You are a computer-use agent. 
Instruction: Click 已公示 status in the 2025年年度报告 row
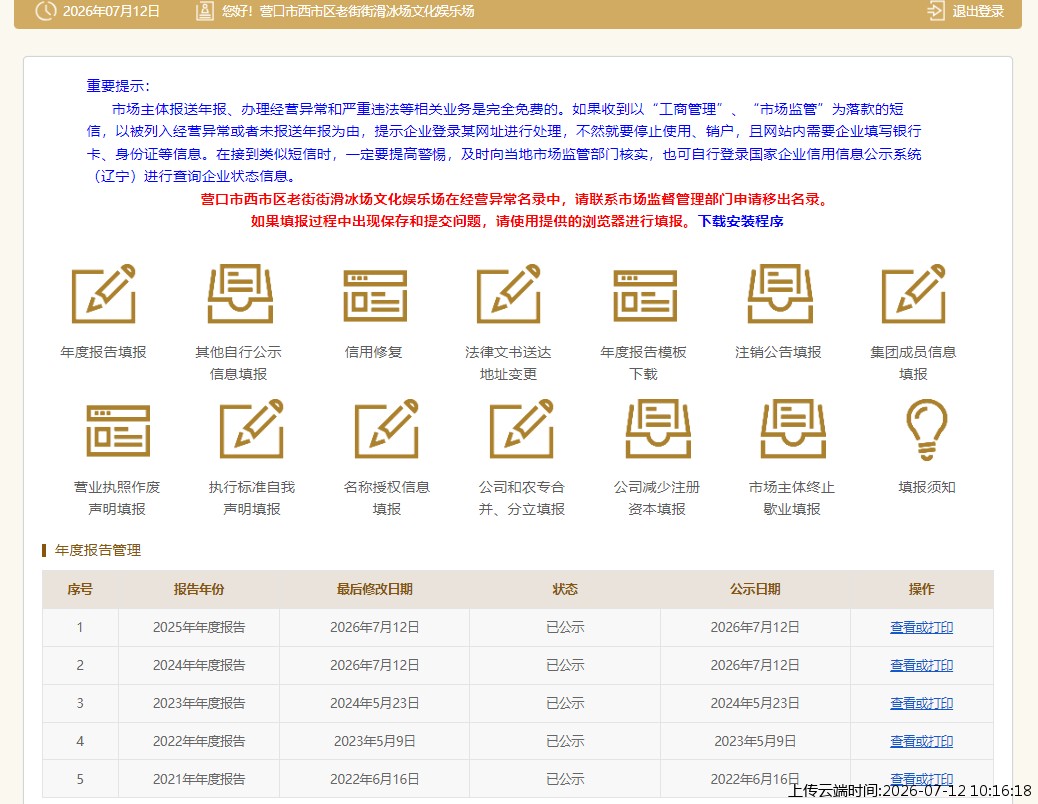pyautogui.click(x=565, y=627)
